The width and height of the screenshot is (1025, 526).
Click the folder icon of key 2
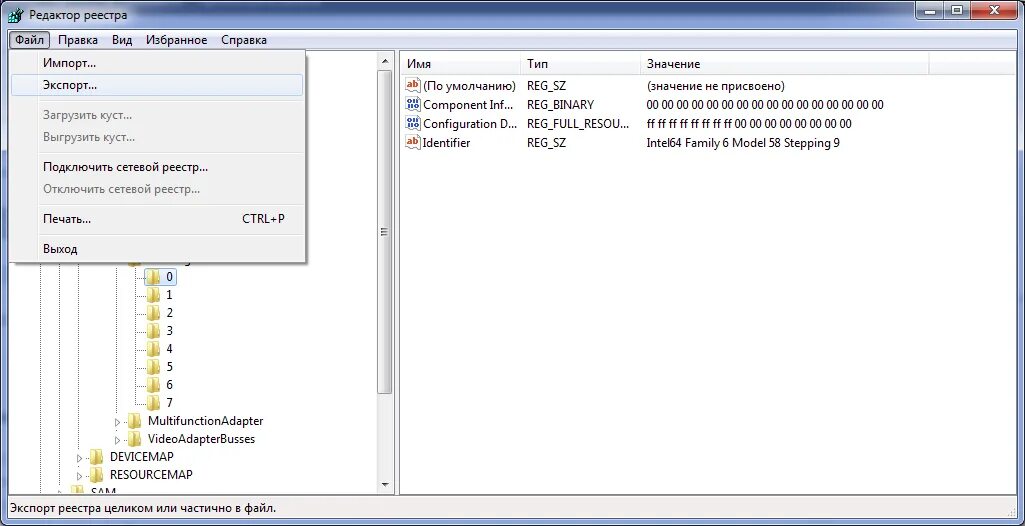(x=152, y=313)
